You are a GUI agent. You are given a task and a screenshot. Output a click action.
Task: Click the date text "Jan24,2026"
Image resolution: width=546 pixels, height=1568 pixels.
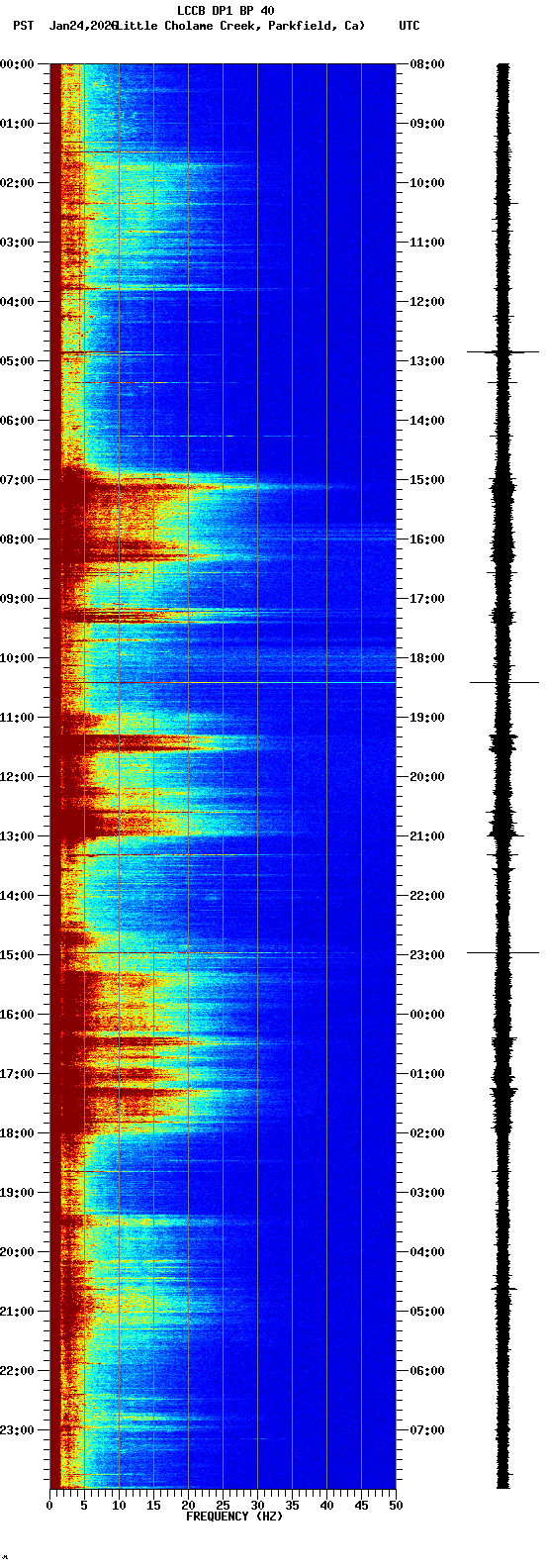click(83, 25)
